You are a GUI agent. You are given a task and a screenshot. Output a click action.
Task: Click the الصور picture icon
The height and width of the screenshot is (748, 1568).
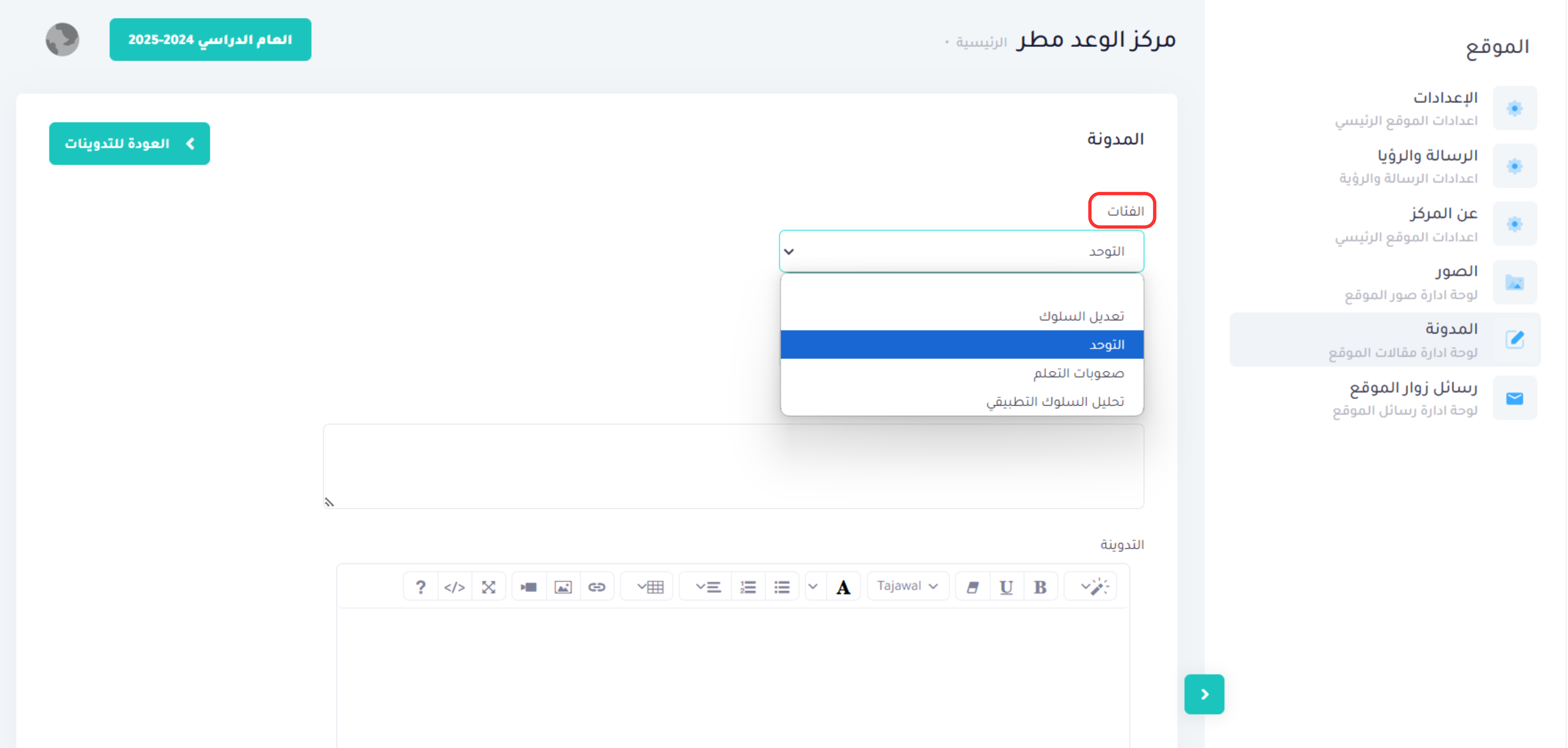click(1514, 282)
